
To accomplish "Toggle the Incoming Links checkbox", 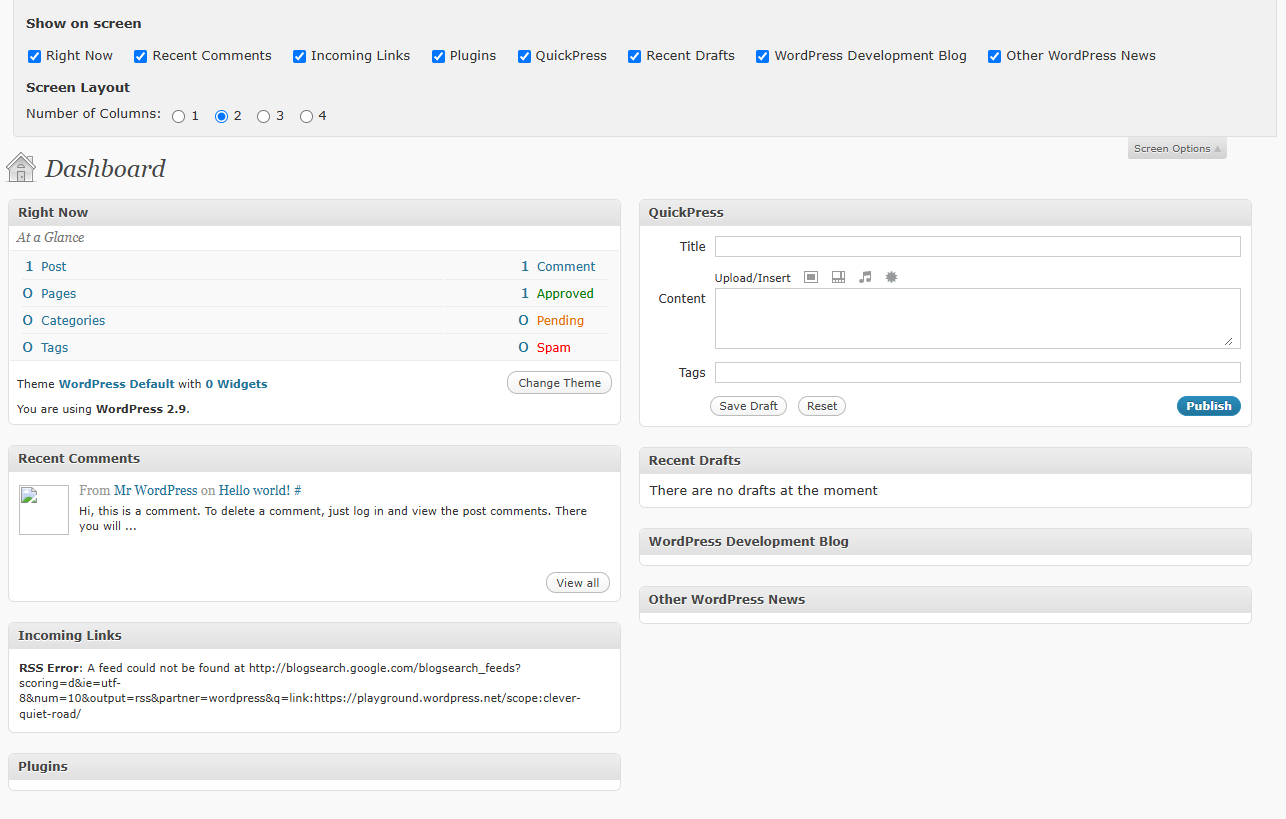I will [x=299, y=56].
